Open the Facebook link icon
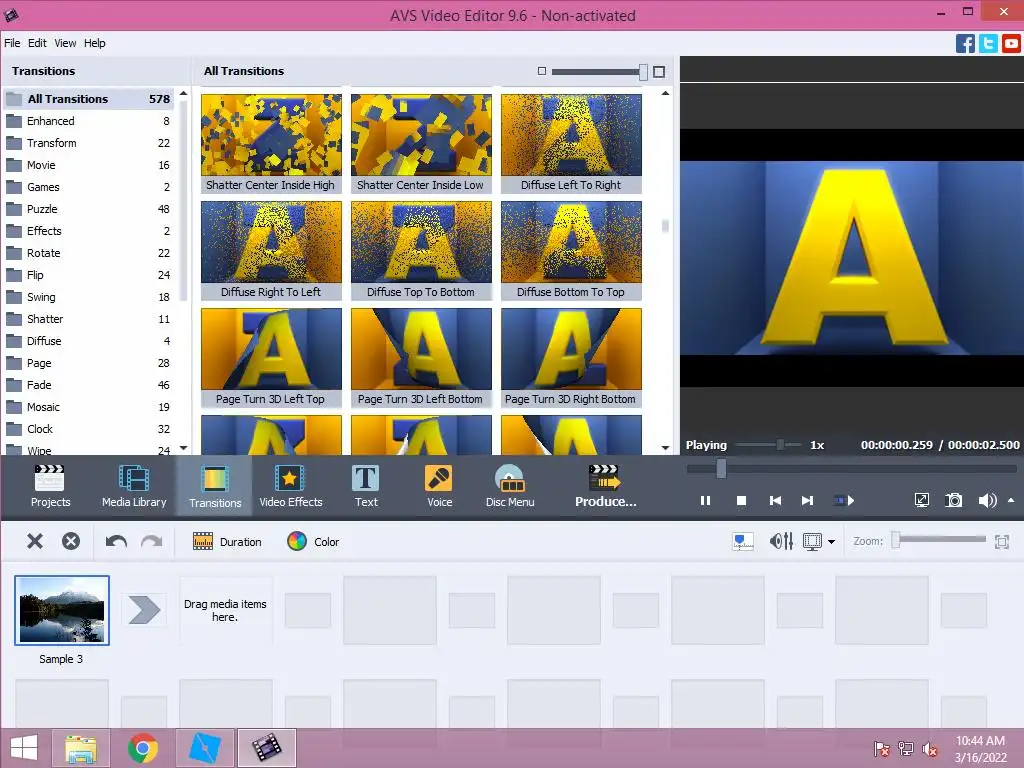This screenshot has width=1024, height=768. (965, 44)
